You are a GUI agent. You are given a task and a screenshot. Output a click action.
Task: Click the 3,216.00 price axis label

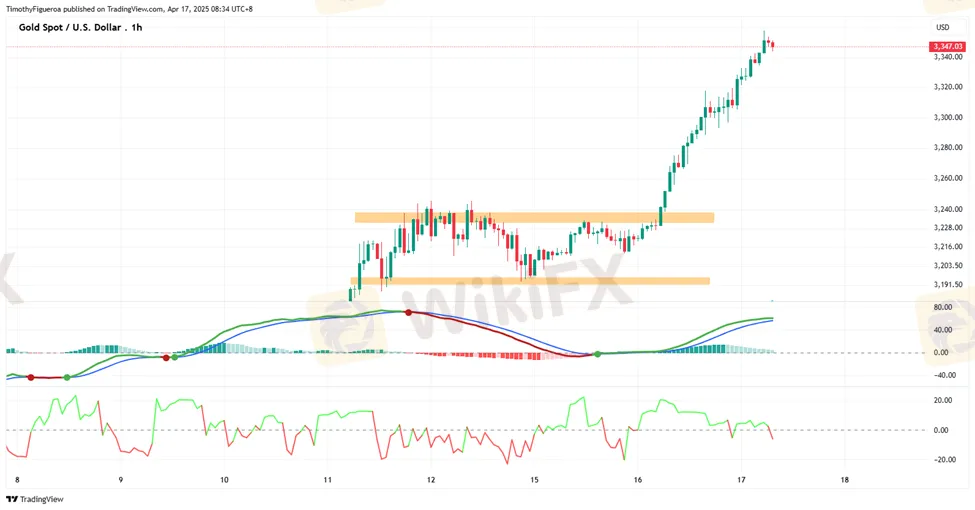pos(948,247)
